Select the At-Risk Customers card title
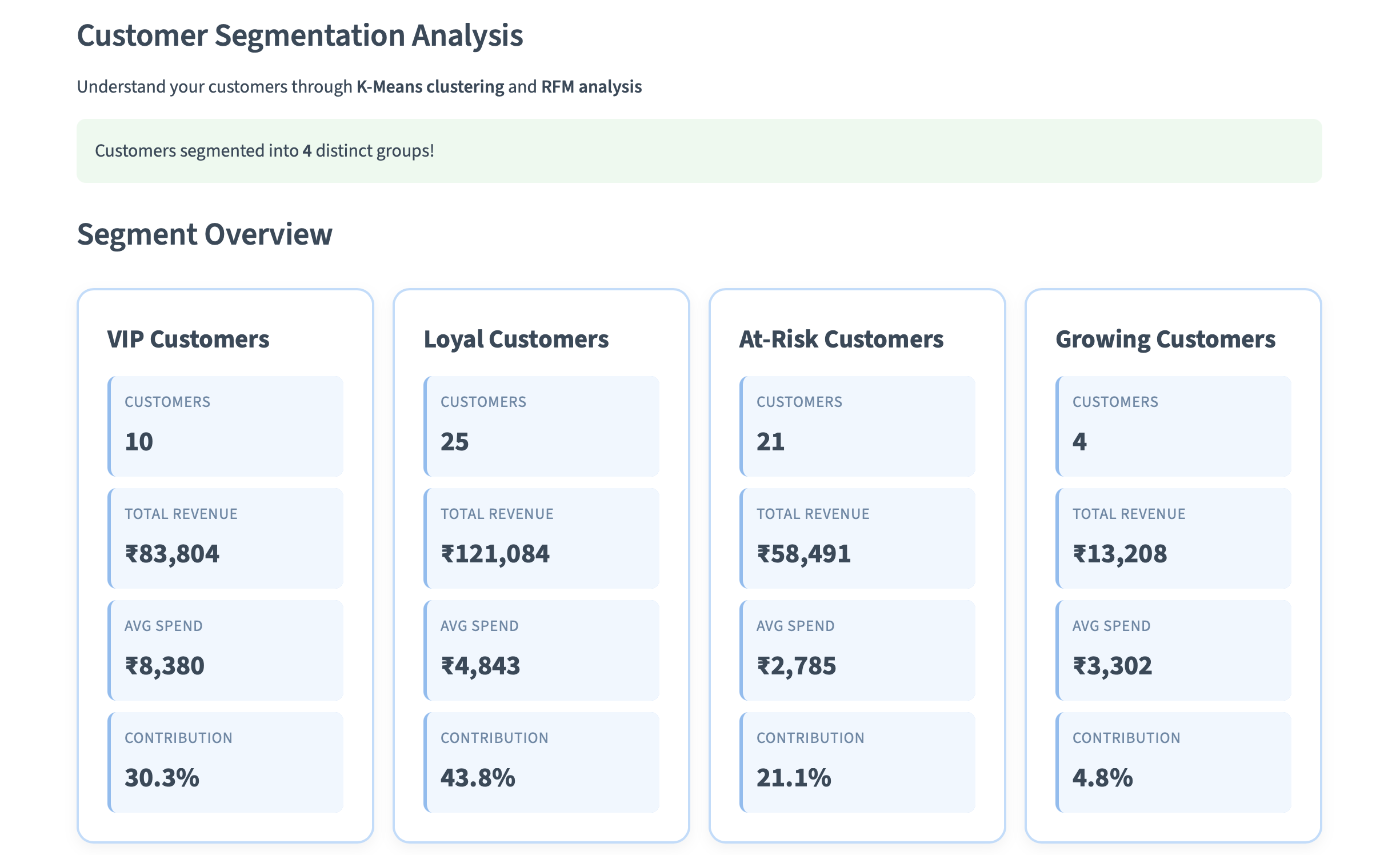The height and width of the screenshot is (855, 1400). pos(841,339)
